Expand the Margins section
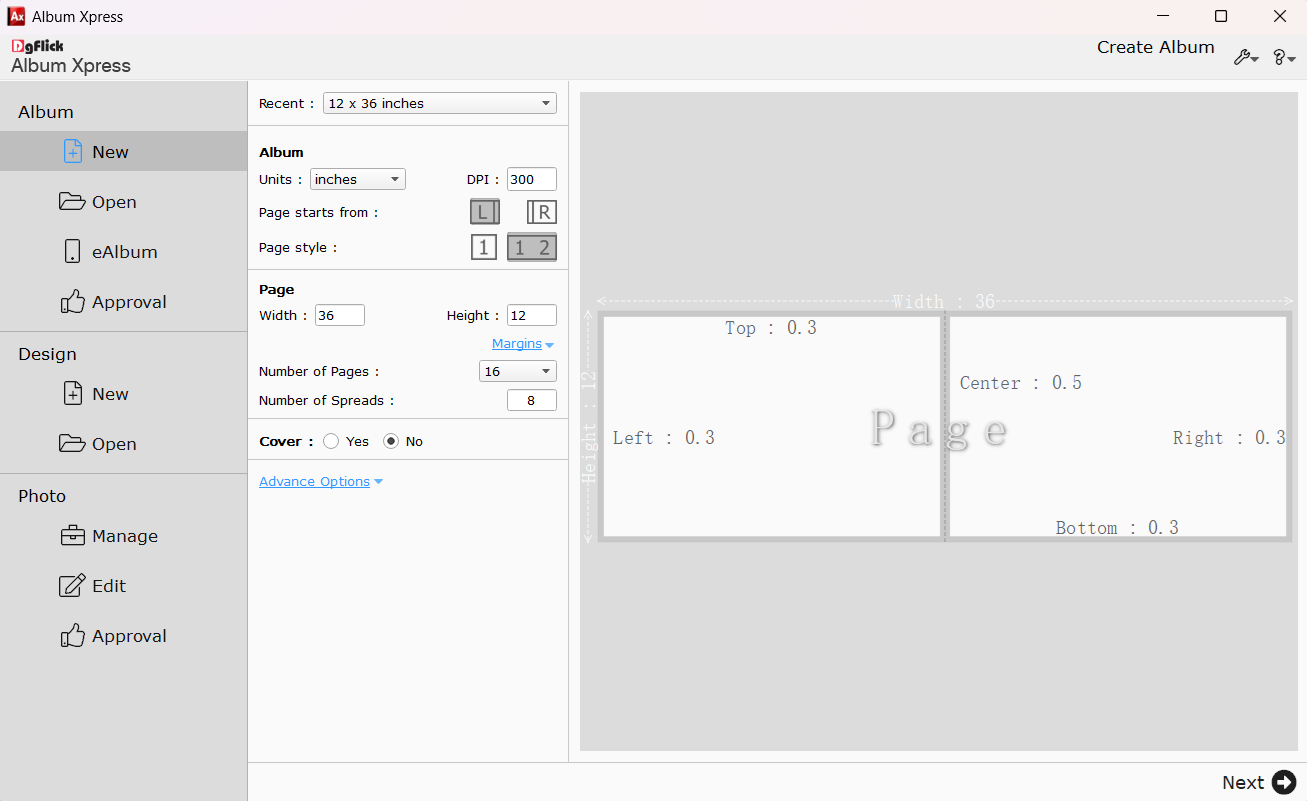 522,344
